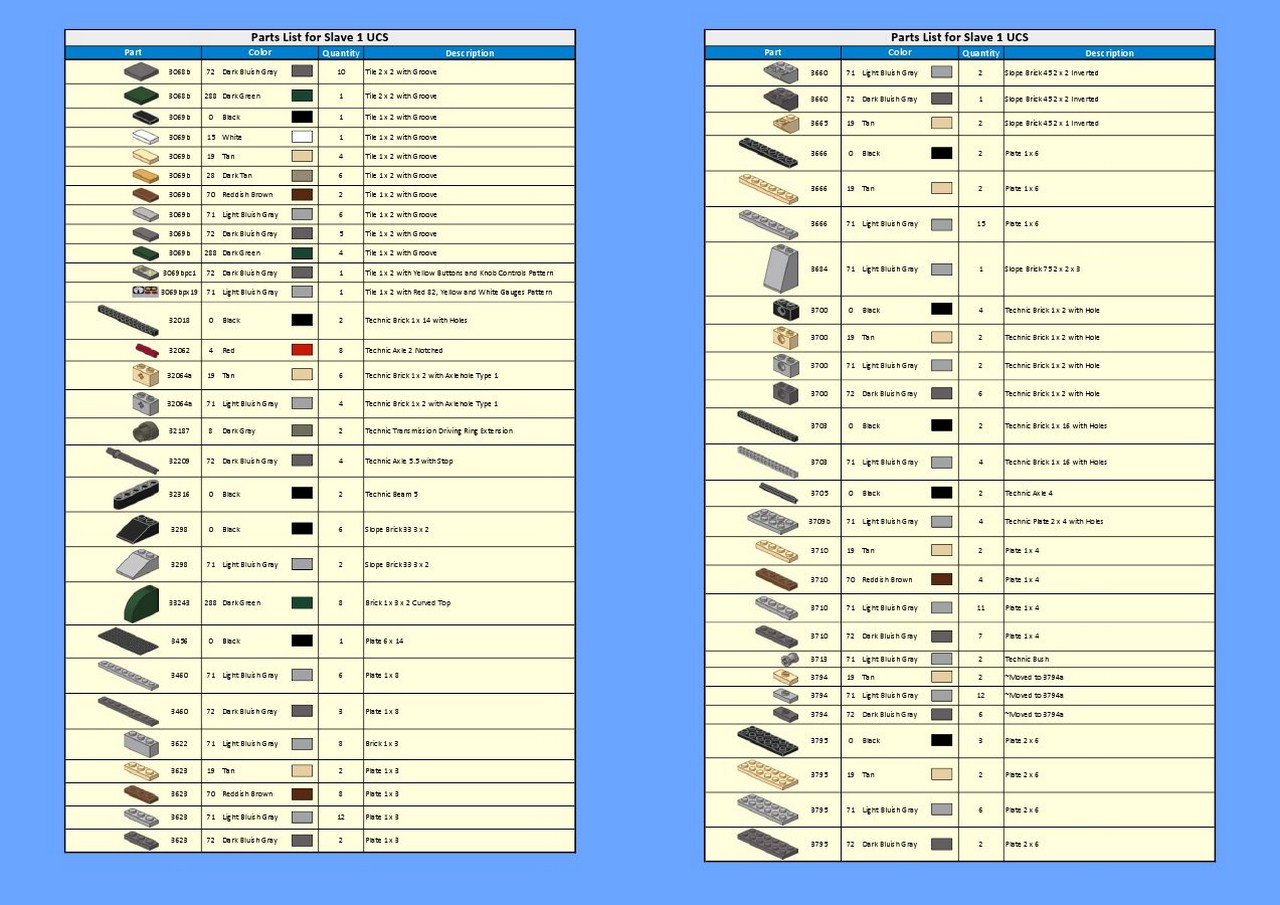
Task: Select the 3069bpx19 gauges pattern tile image
Action: 145,292
